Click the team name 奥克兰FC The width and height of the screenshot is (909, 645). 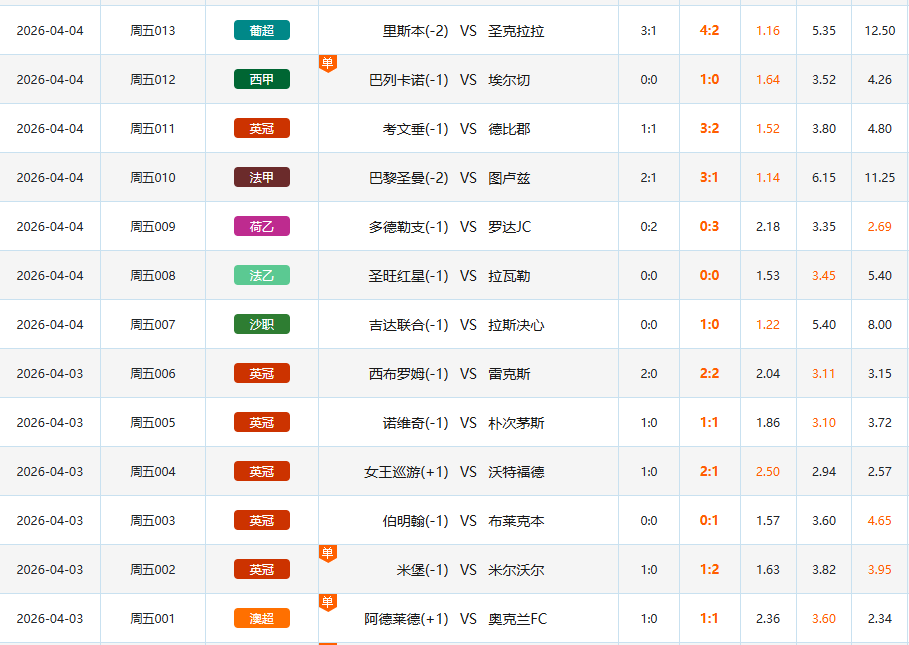[x=517, y=618]
